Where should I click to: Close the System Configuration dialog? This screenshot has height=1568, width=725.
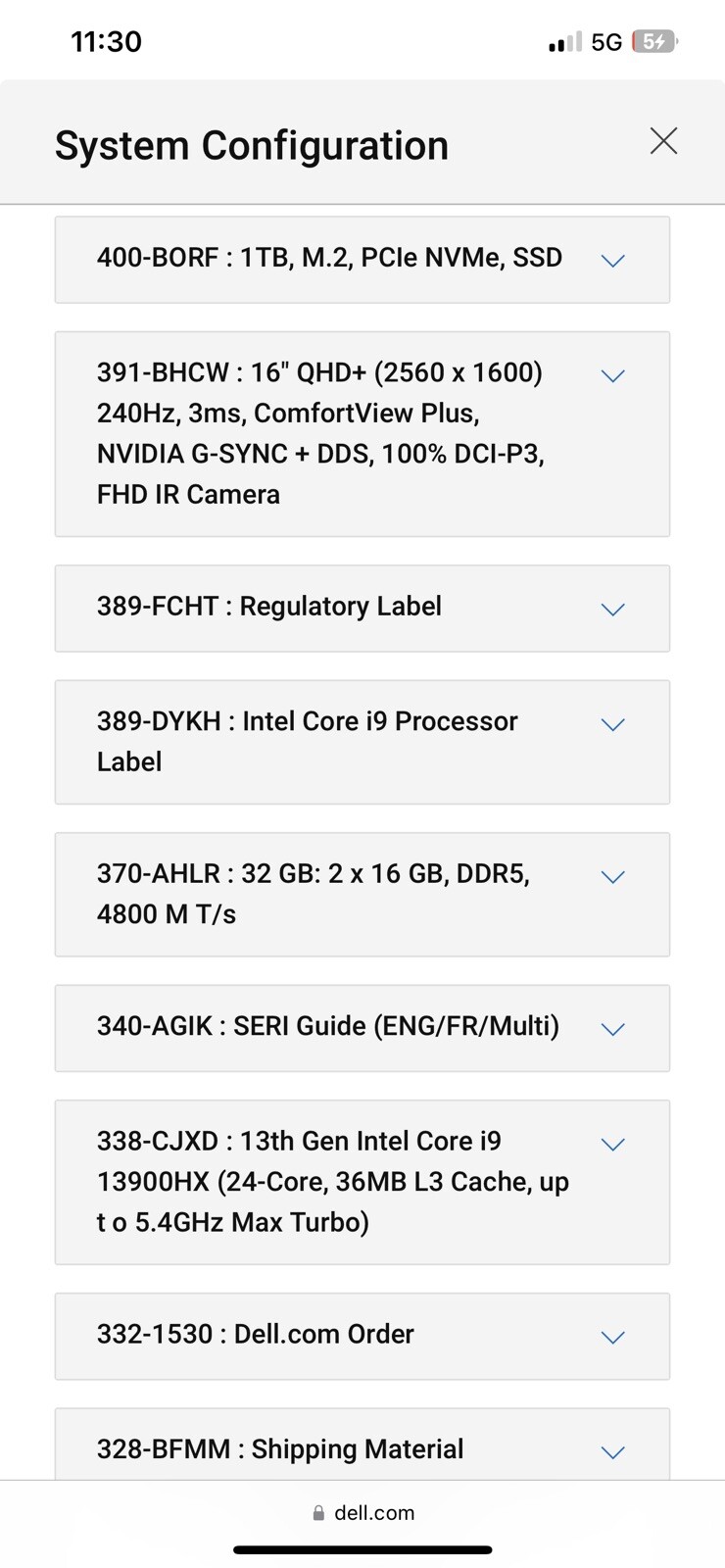663,141
